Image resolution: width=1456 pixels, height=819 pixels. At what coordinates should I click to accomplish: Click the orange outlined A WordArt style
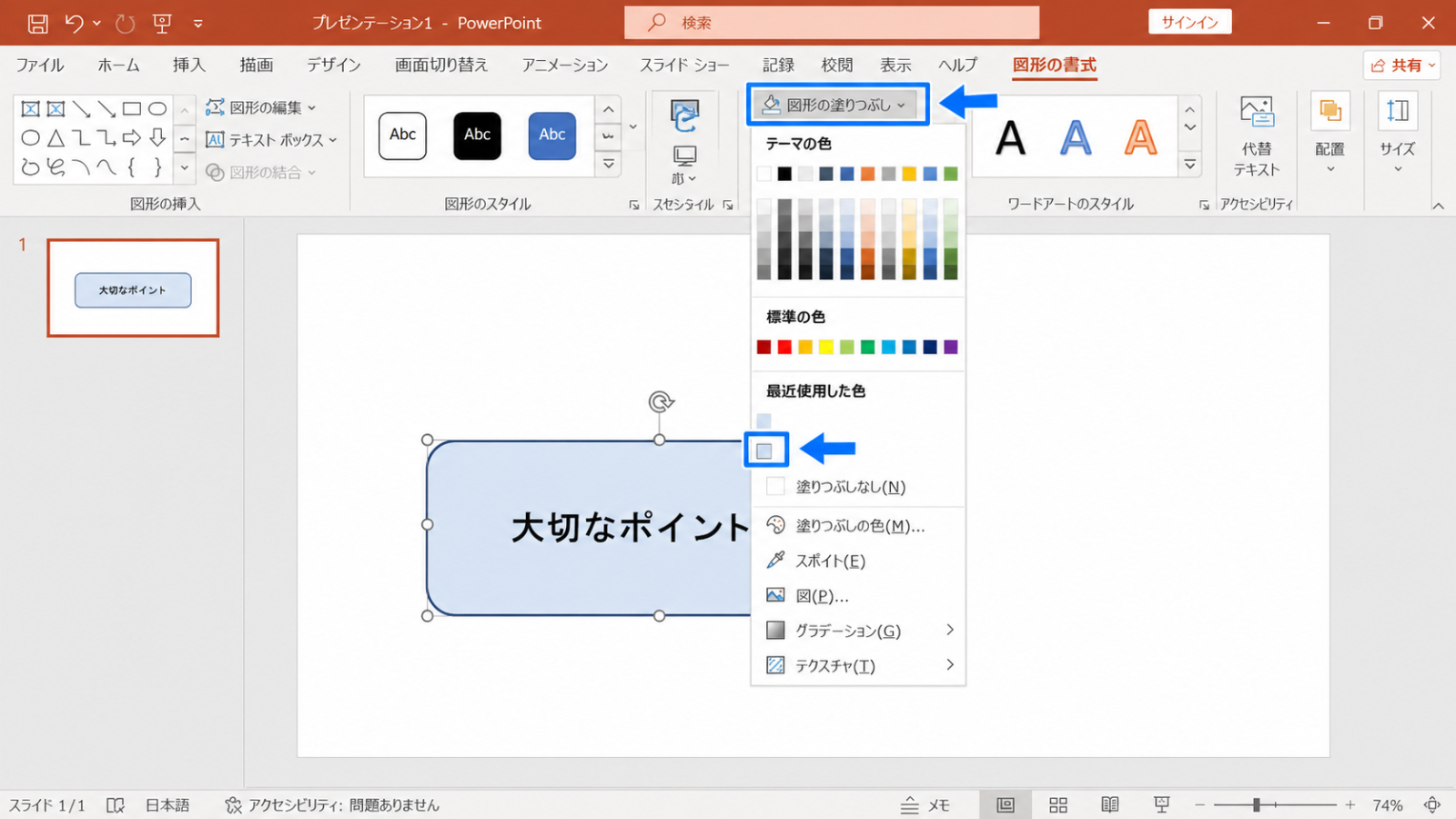1140,138
